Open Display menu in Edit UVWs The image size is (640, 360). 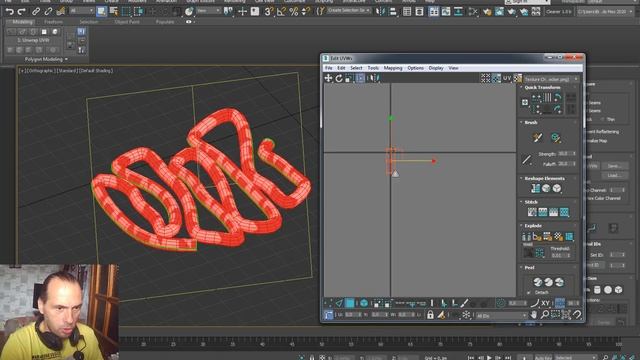pyautogui.click(x=436, y=68)
